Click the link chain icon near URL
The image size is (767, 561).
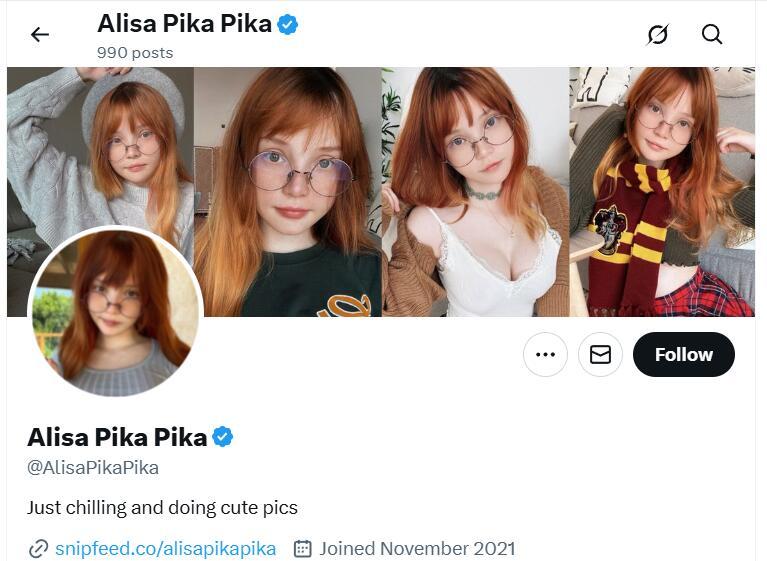[38, 549]
